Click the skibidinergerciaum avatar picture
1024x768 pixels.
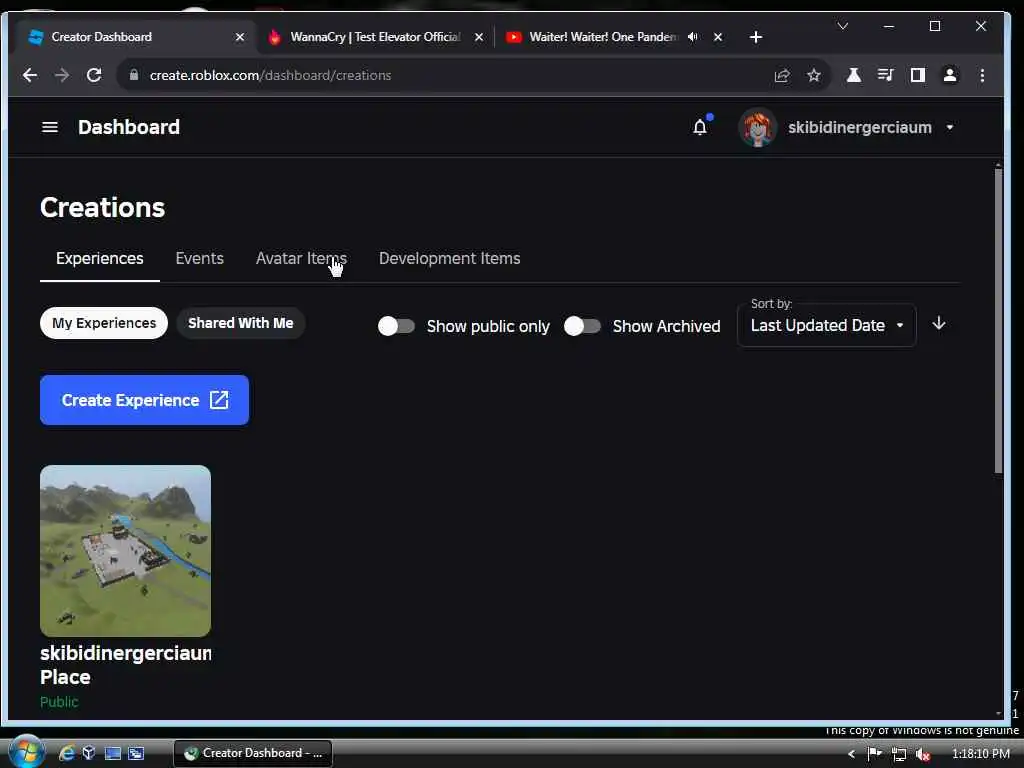pos(758,127)
